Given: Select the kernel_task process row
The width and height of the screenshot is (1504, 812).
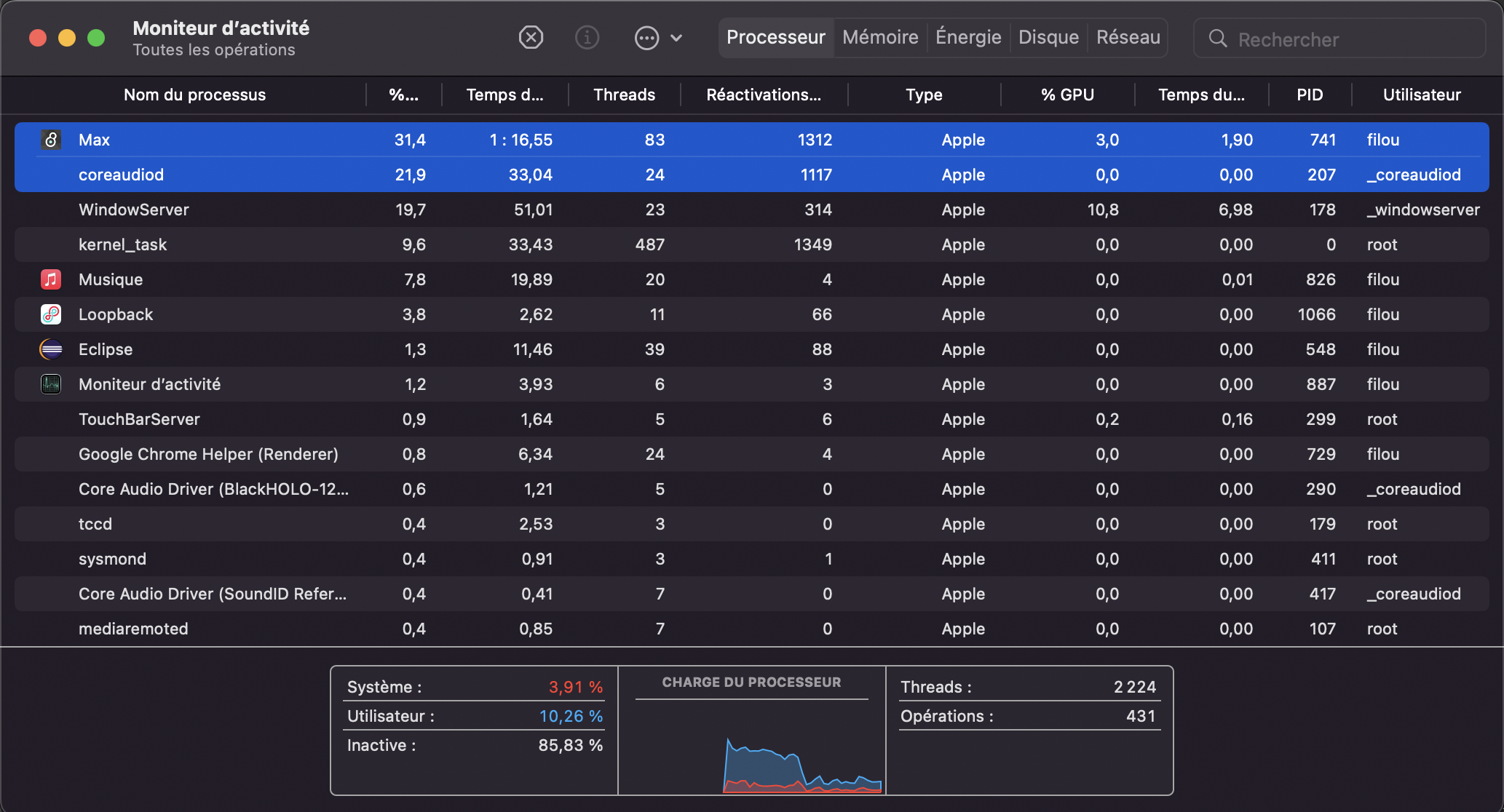Looking at the screenshot, I should [x=752, y=244].
